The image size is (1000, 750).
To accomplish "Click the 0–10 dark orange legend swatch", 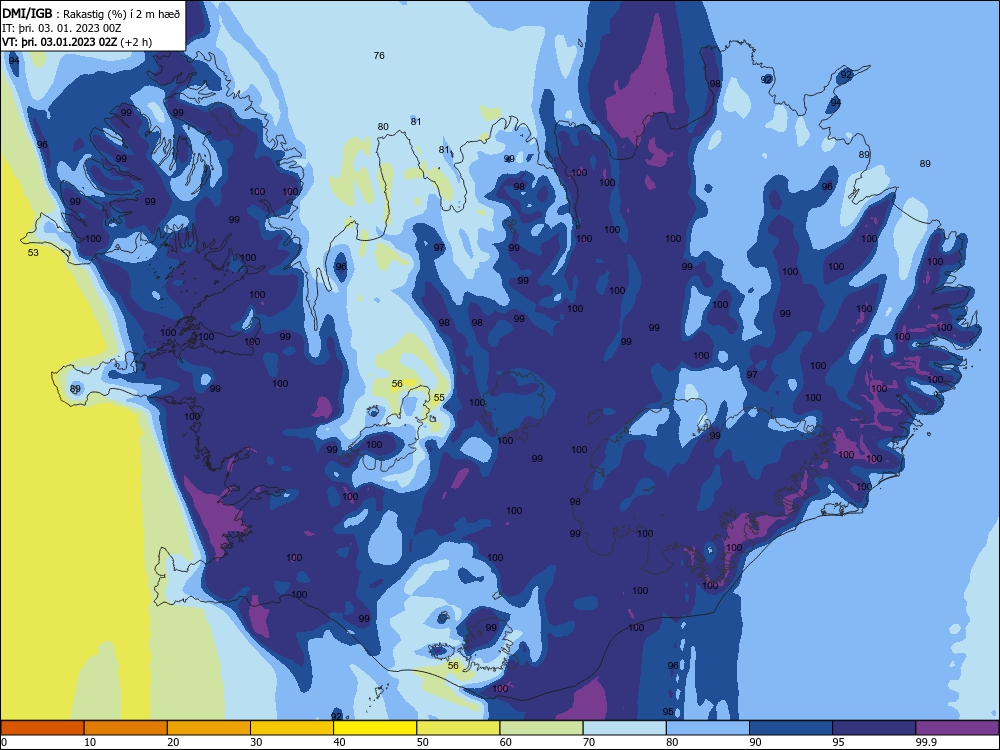I will tap(42, 728).
